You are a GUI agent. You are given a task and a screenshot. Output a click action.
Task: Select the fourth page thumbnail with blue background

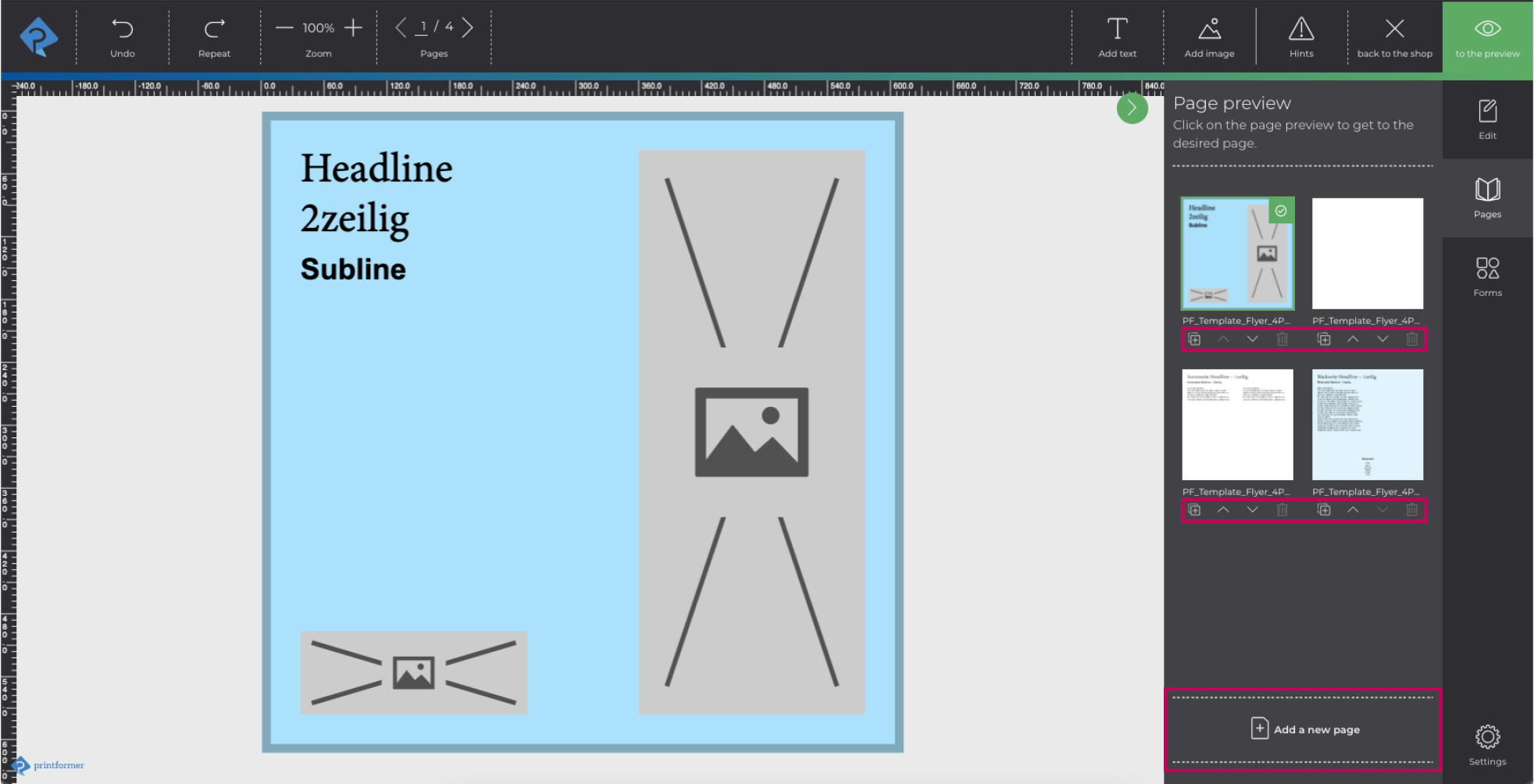(x=1368, y=425)
